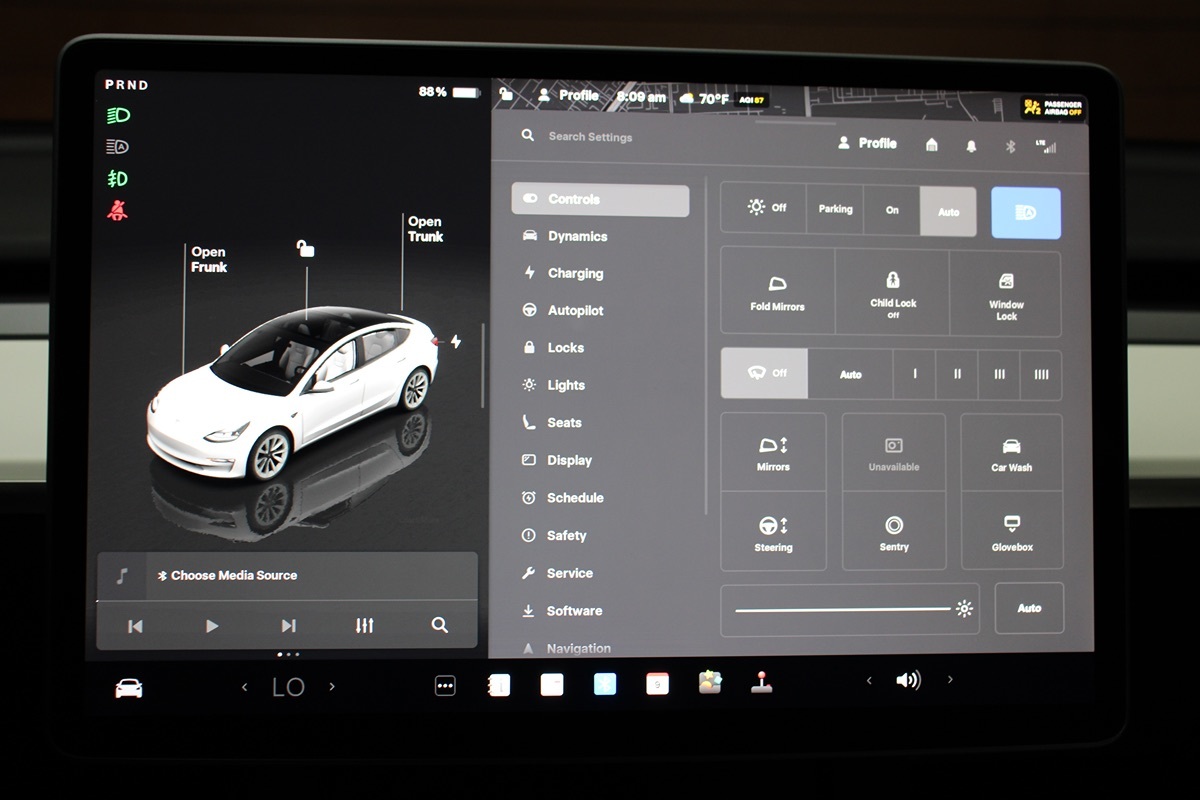Viewport: 1200px width, 800px height.
Task: Open the Autopilot settings menu
Action: [575, 311]
